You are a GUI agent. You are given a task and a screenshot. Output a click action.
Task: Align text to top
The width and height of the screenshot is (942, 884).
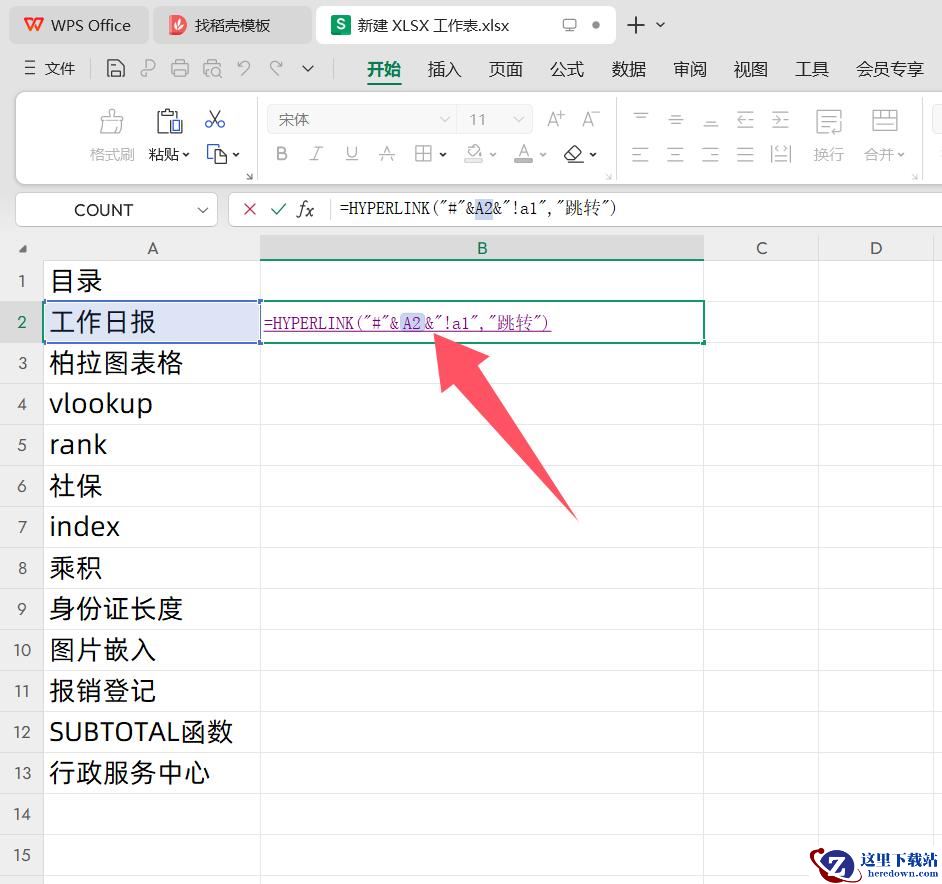click(x=641, y=119)
